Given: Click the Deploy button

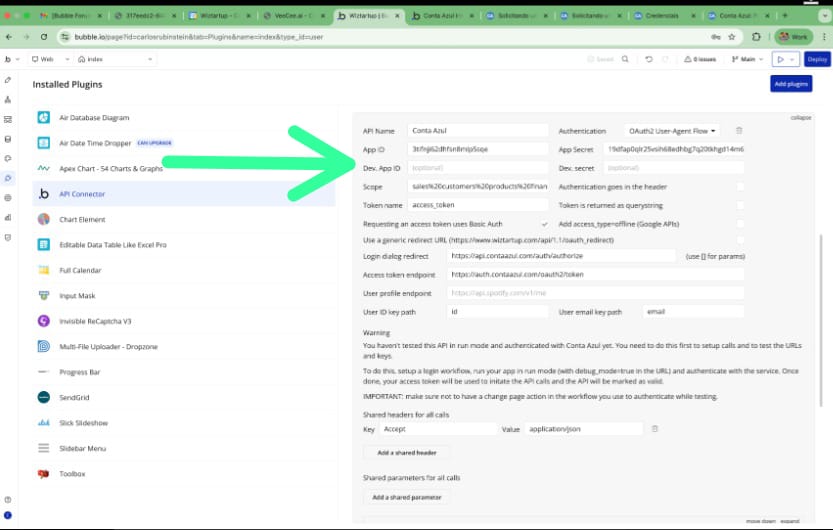Looking at the screenshot, I should pyautogui.click(x=817, y=59).
